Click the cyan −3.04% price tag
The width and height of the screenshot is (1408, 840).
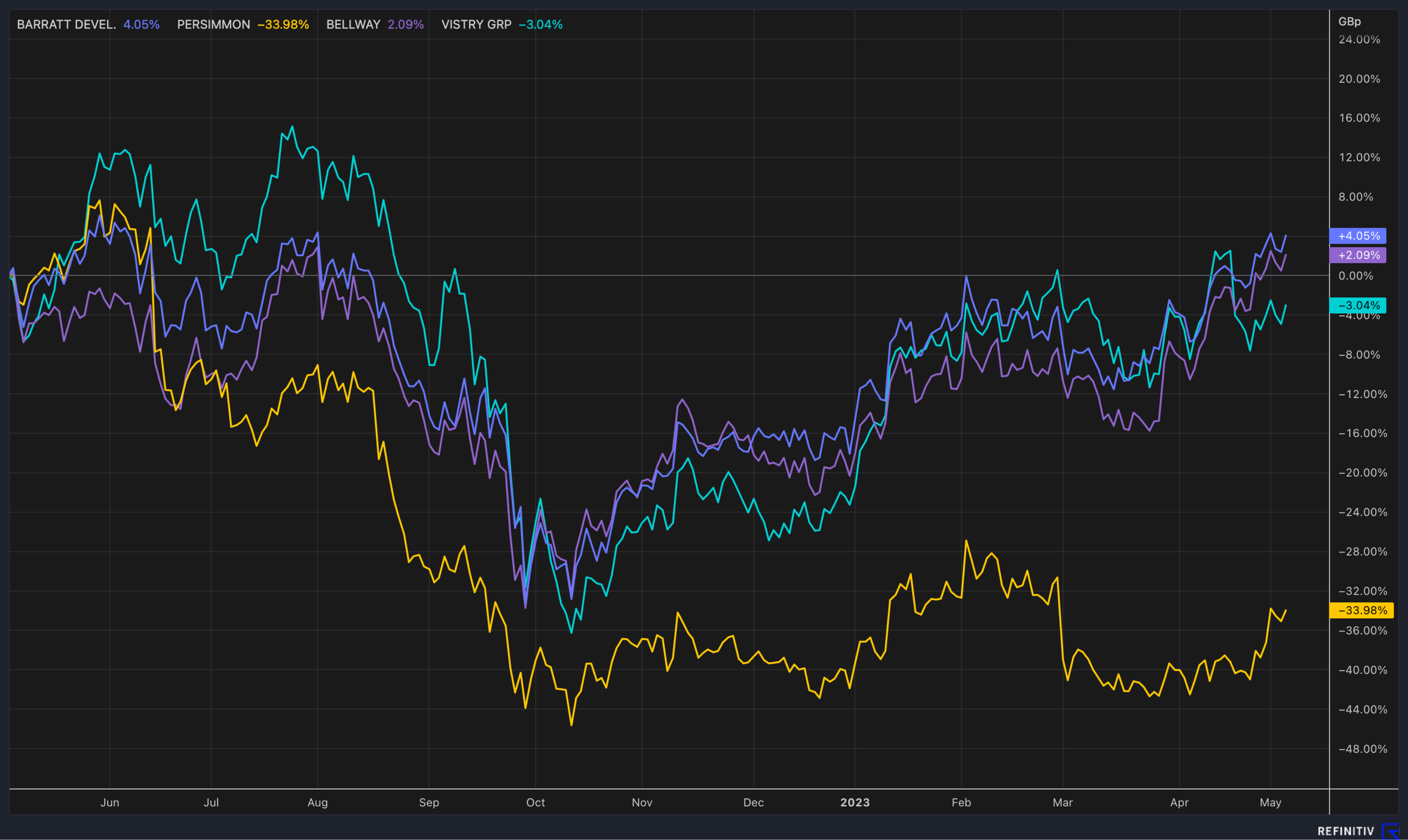tap(1357, 305)
